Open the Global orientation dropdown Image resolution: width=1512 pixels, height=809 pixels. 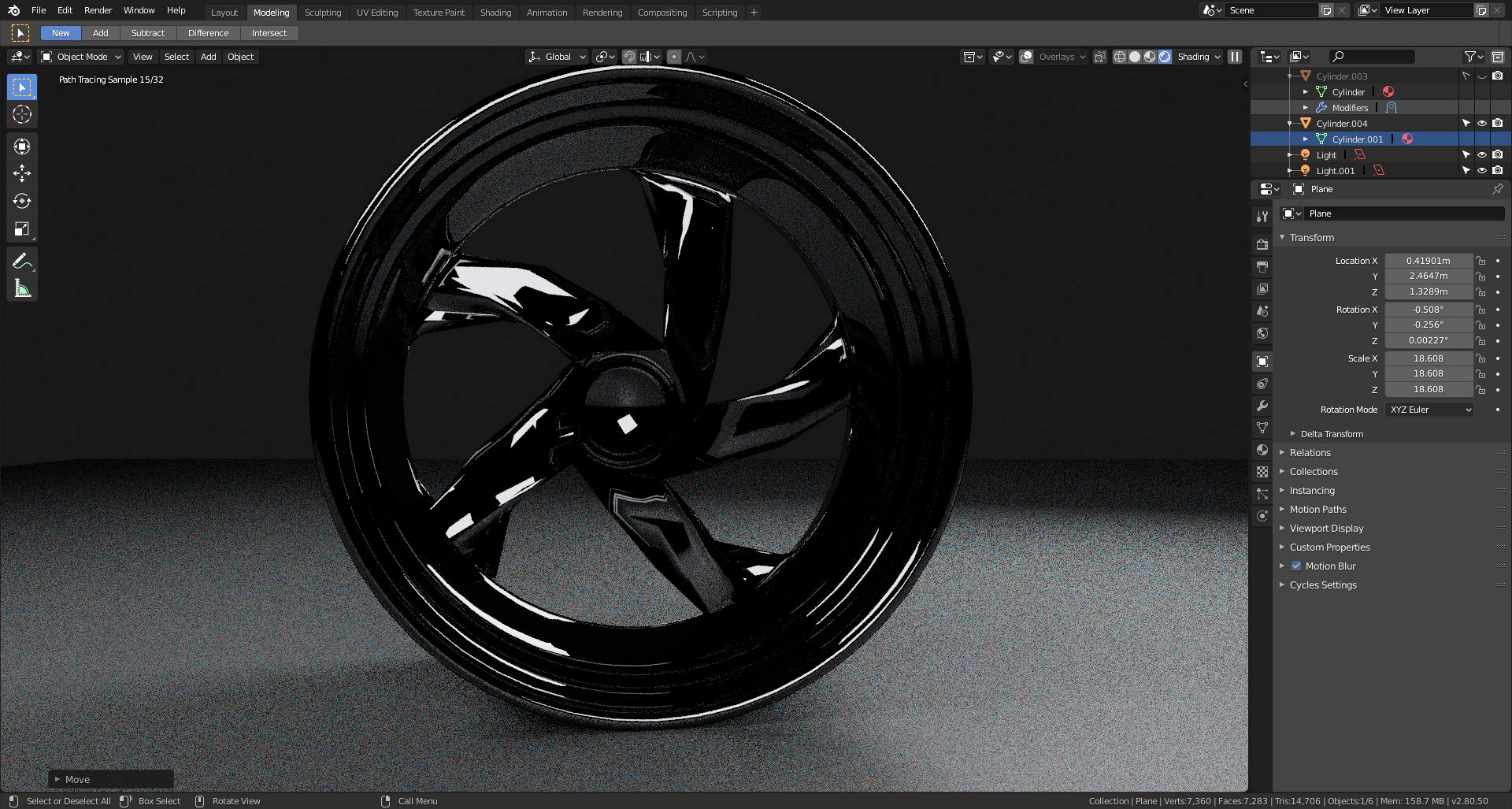[x=557, y=57]
